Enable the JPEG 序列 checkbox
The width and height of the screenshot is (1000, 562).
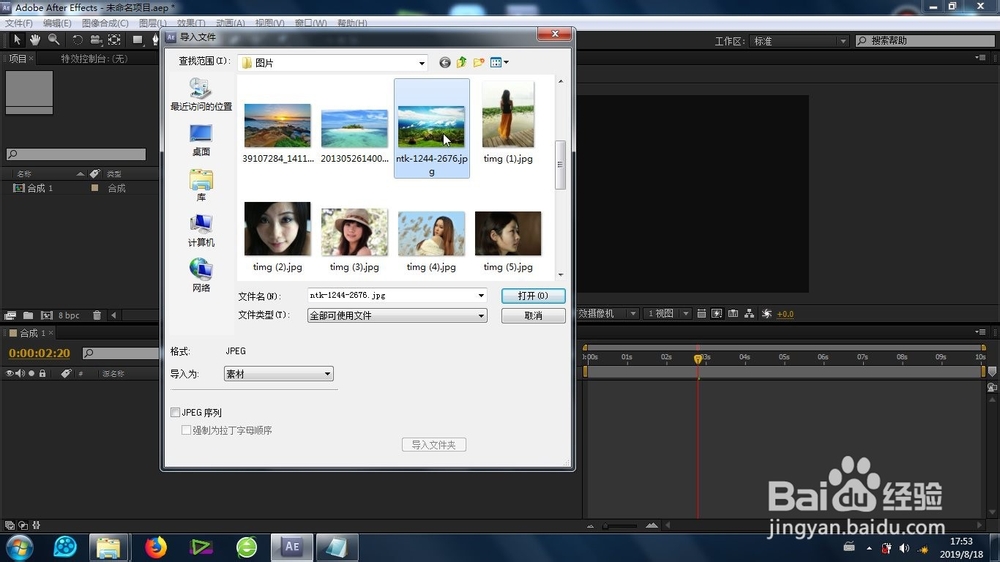click(175, 413)
